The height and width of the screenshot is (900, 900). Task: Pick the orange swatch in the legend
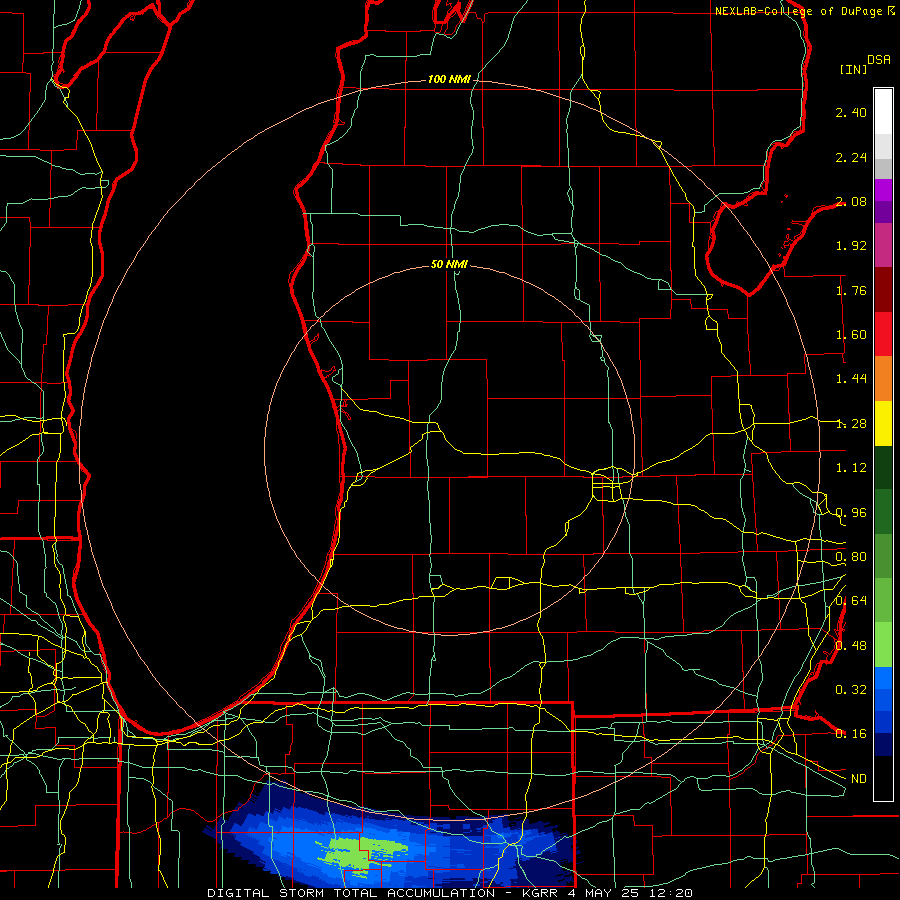pyautogui.click(x=883, y=379)
